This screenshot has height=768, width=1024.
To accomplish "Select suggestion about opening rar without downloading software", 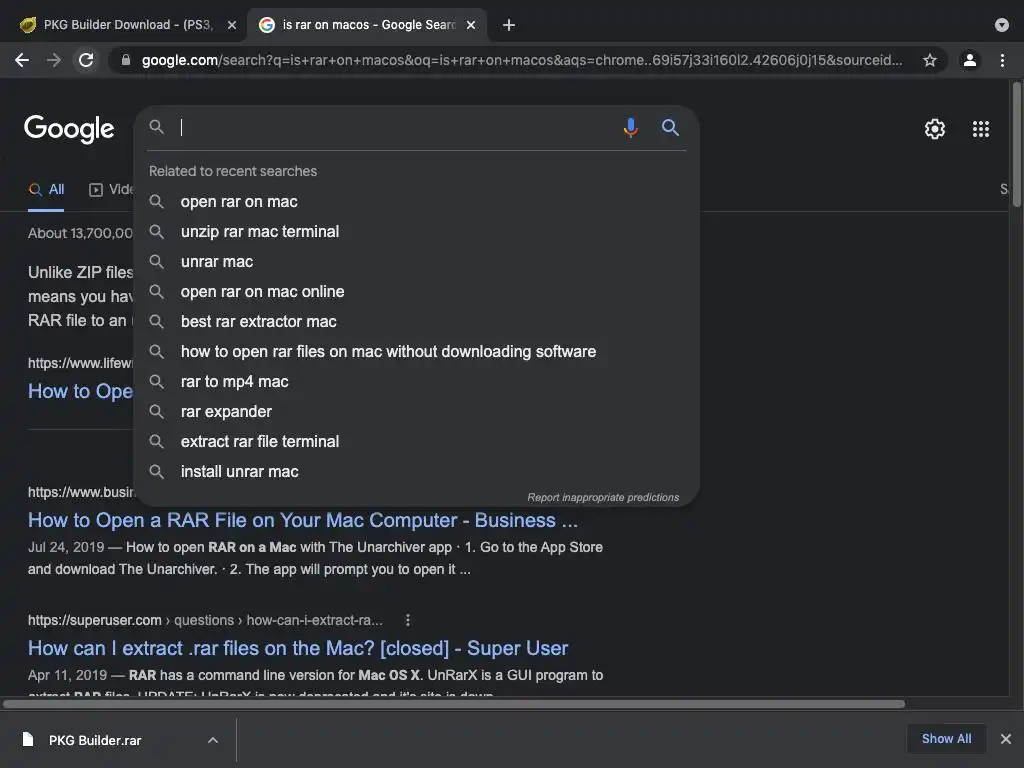I will (x=417, y=352).
